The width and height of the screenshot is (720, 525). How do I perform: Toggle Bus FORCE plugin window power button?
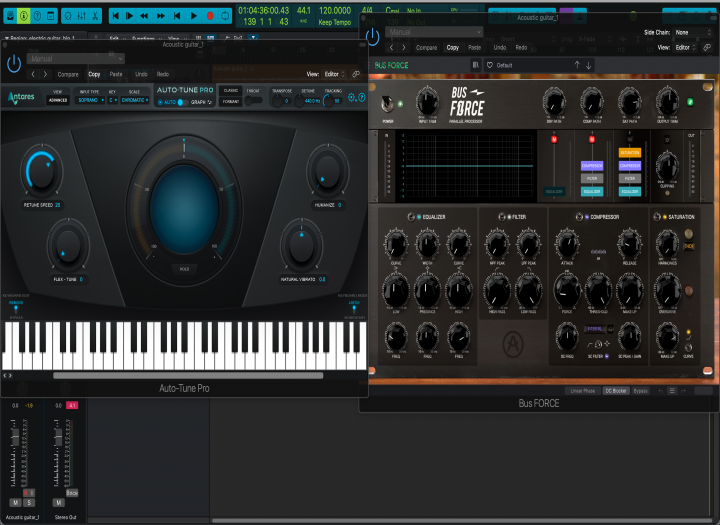[x=372, y=37]
